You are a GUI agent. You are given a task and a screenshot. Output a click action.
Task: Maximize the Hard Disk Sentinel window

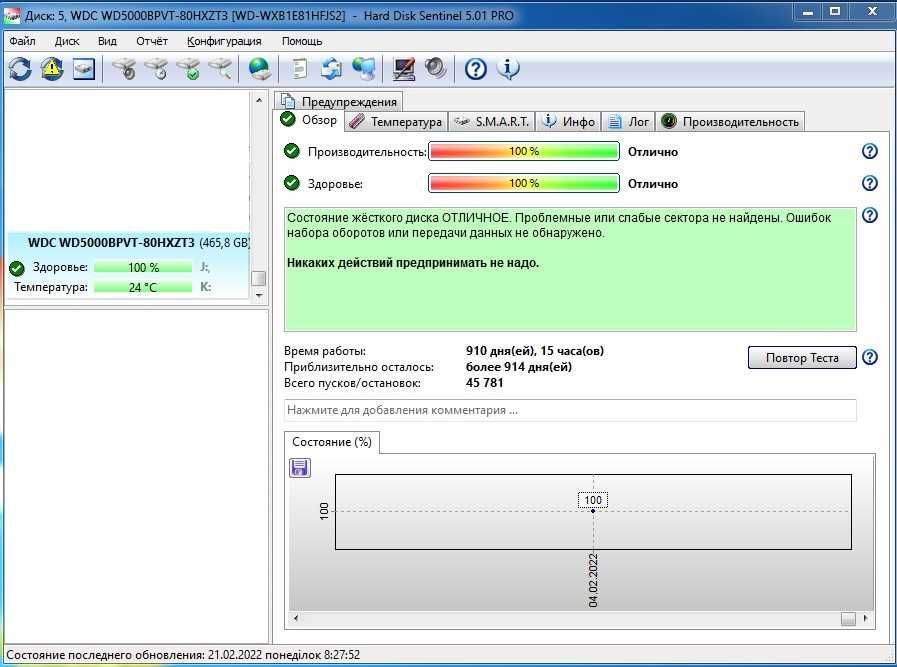click(835, 11)
